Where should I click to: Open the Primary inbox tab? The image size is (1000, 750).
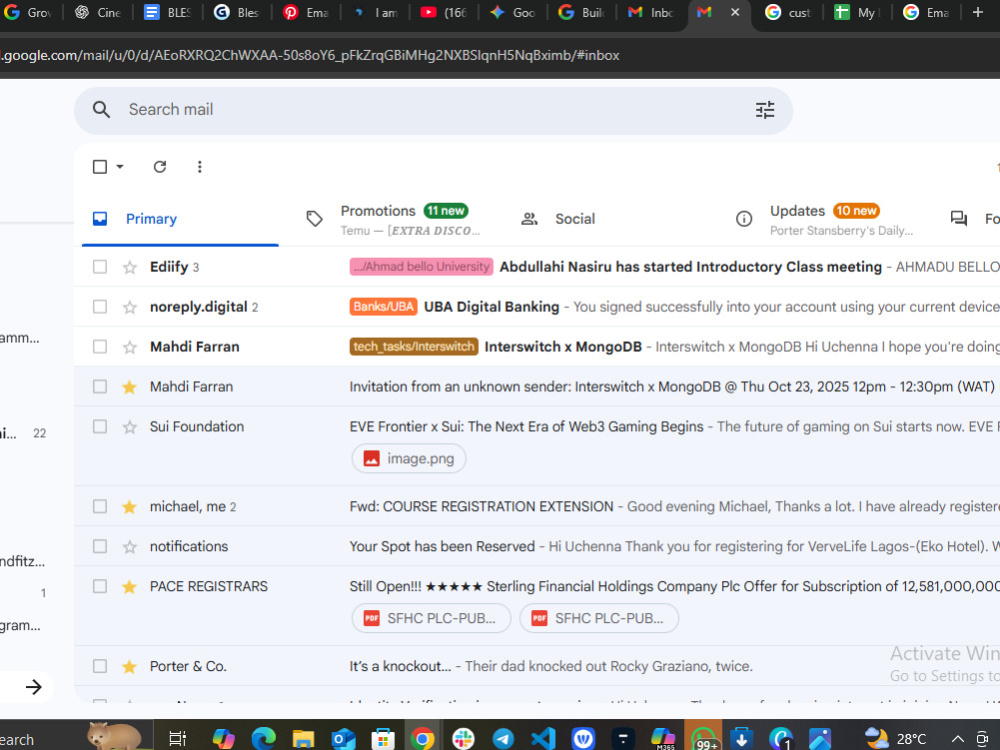coord(180,219)
